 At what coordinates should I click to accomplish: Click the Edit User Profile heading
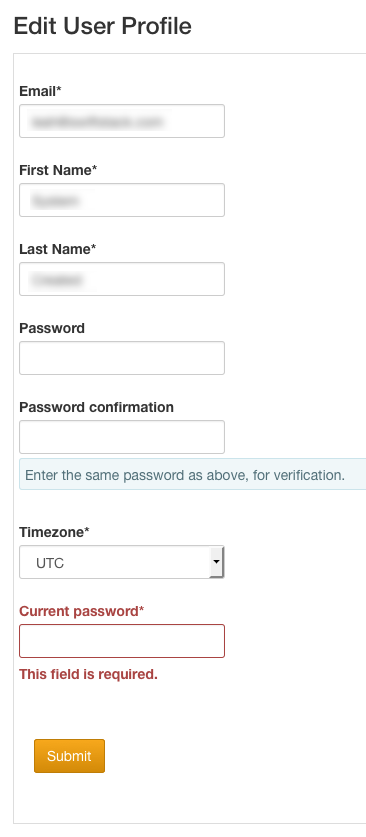(x=102, y=26)
